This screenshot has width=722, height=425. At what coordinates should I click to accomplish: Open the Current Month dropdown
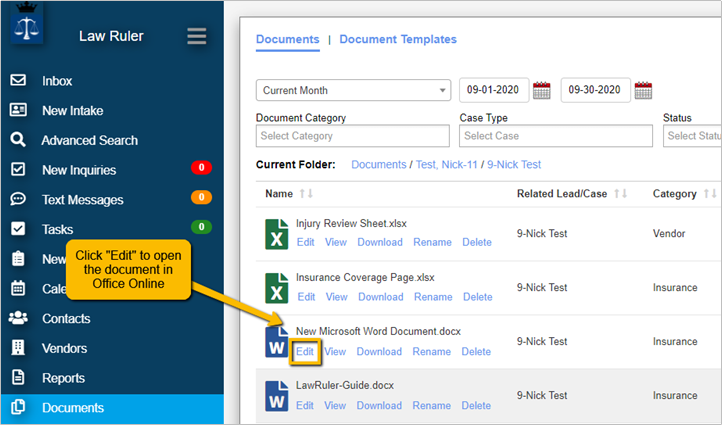pos(354,90)
